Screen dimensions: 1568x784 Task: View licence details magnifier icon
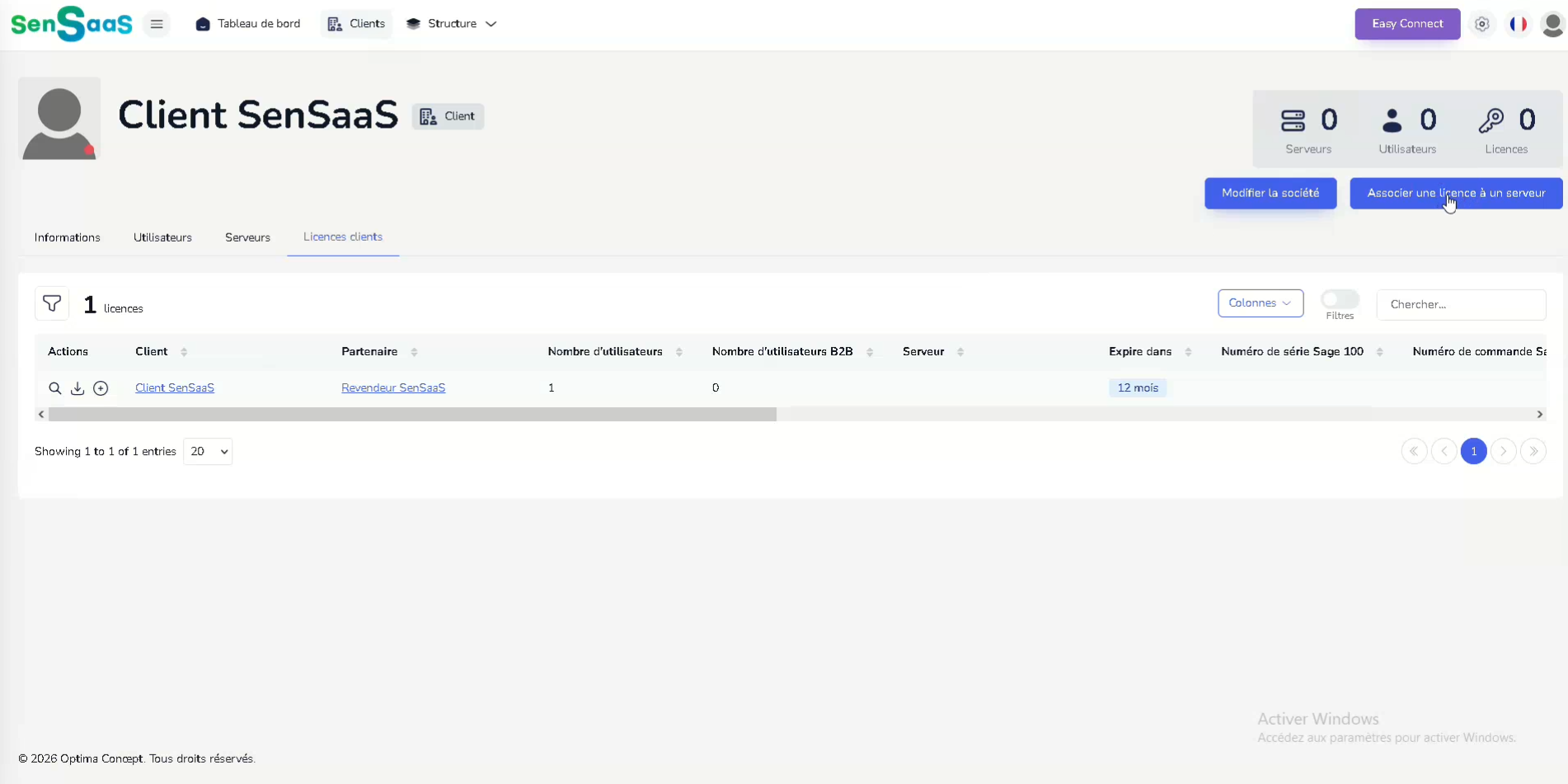[x=54, y=388]
